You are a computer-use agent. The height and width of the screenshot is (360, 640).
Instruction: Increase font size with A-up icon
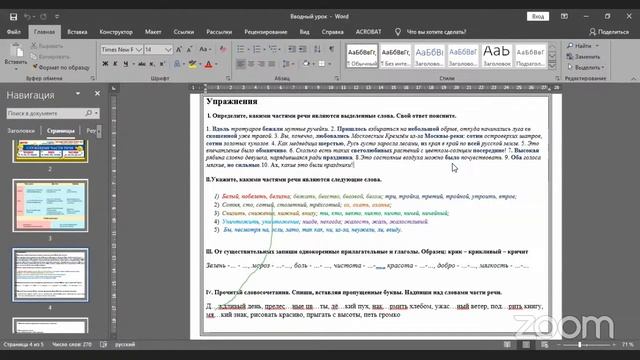tap(179, 49)
